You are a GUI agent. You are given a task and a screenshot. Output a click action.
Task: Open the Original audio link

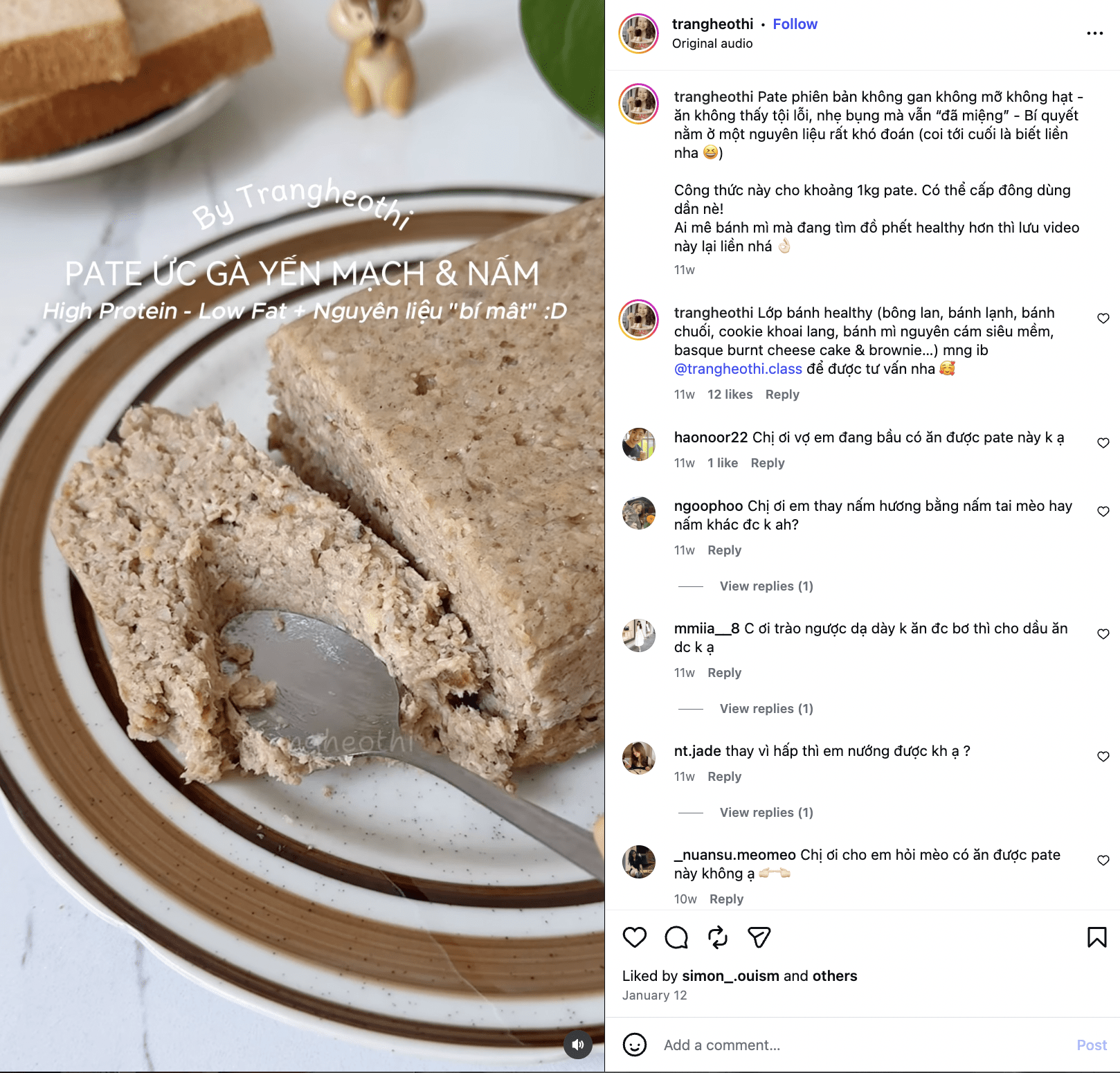[712, 44]
